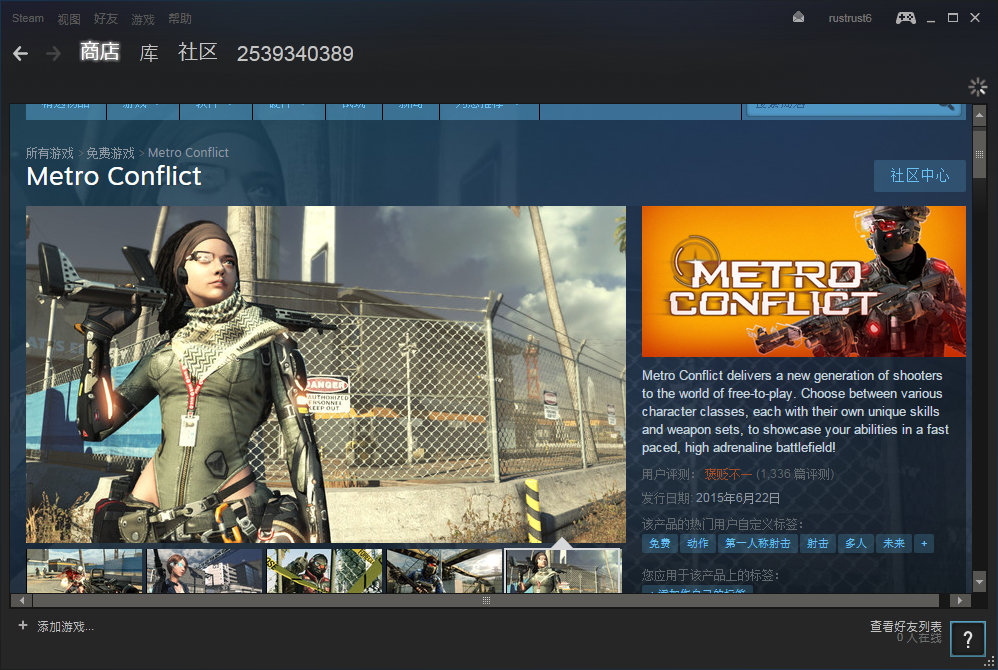Click the plus icon beside 添加游戏

click(x=23, y=625)
